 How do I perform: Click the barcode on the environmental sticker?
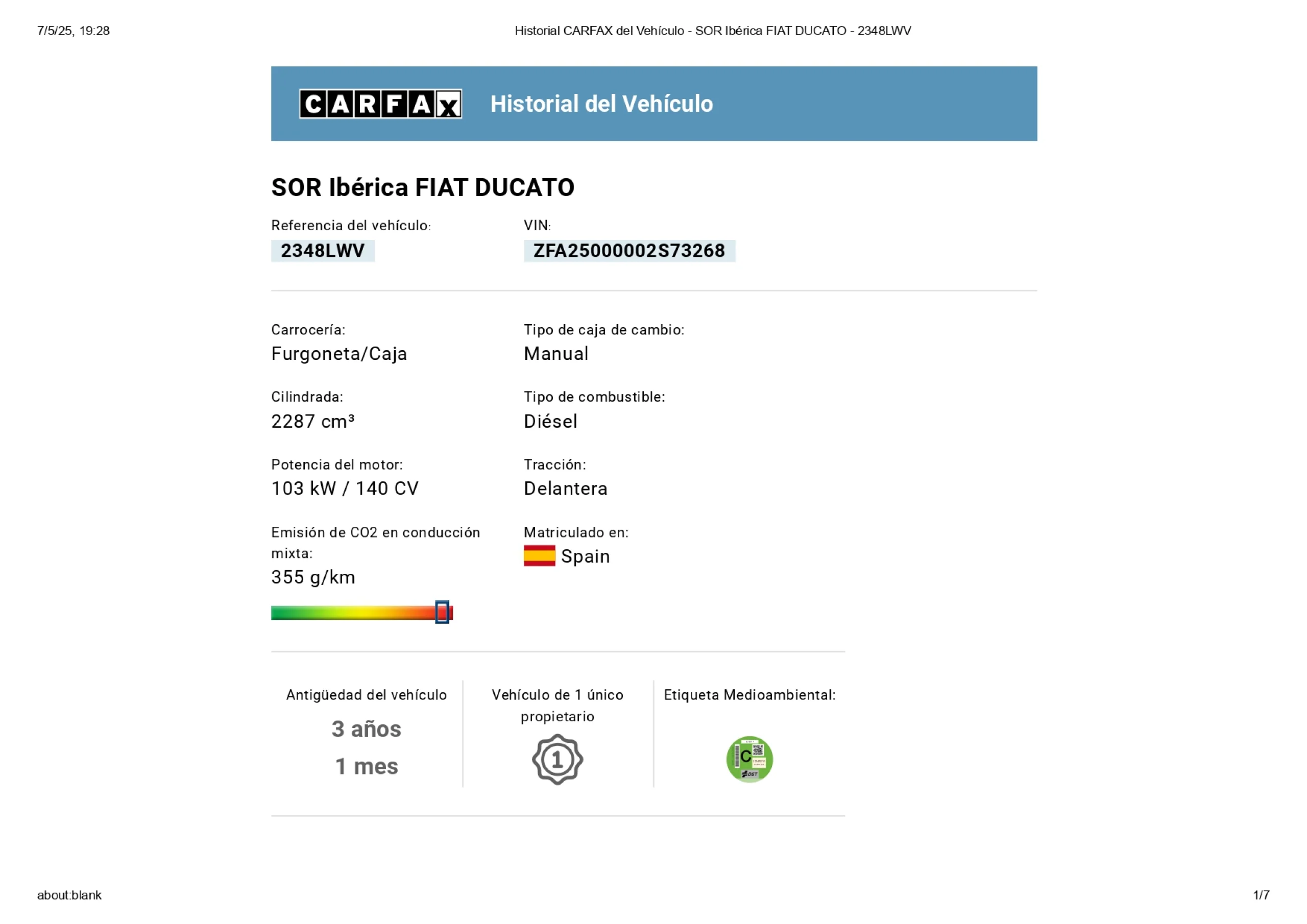click(737, 757)
